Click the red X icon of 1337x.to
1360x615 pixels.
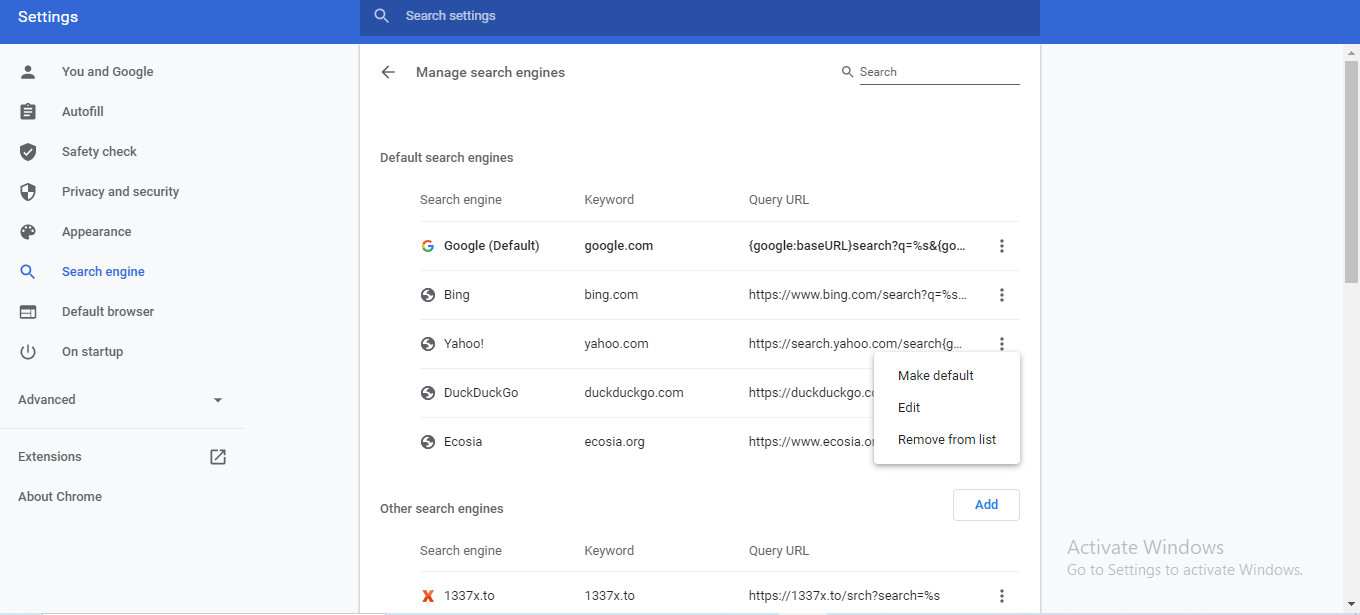coord(428,596)
